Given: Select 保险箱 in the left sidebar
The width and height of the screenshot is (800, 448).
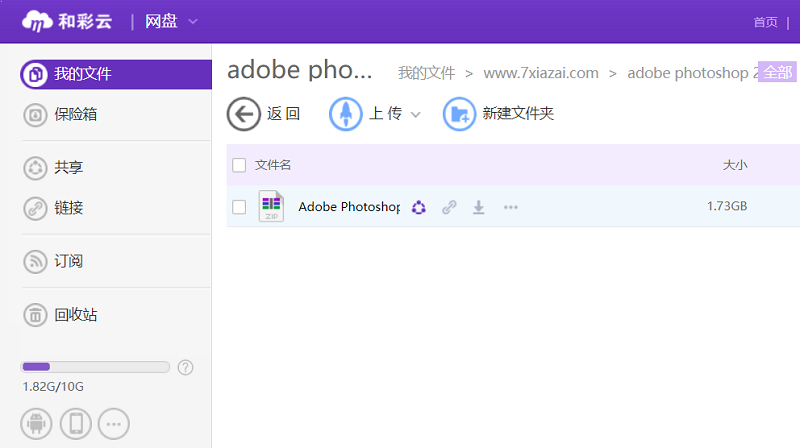Looking at the screenshot, I should 75,115.
